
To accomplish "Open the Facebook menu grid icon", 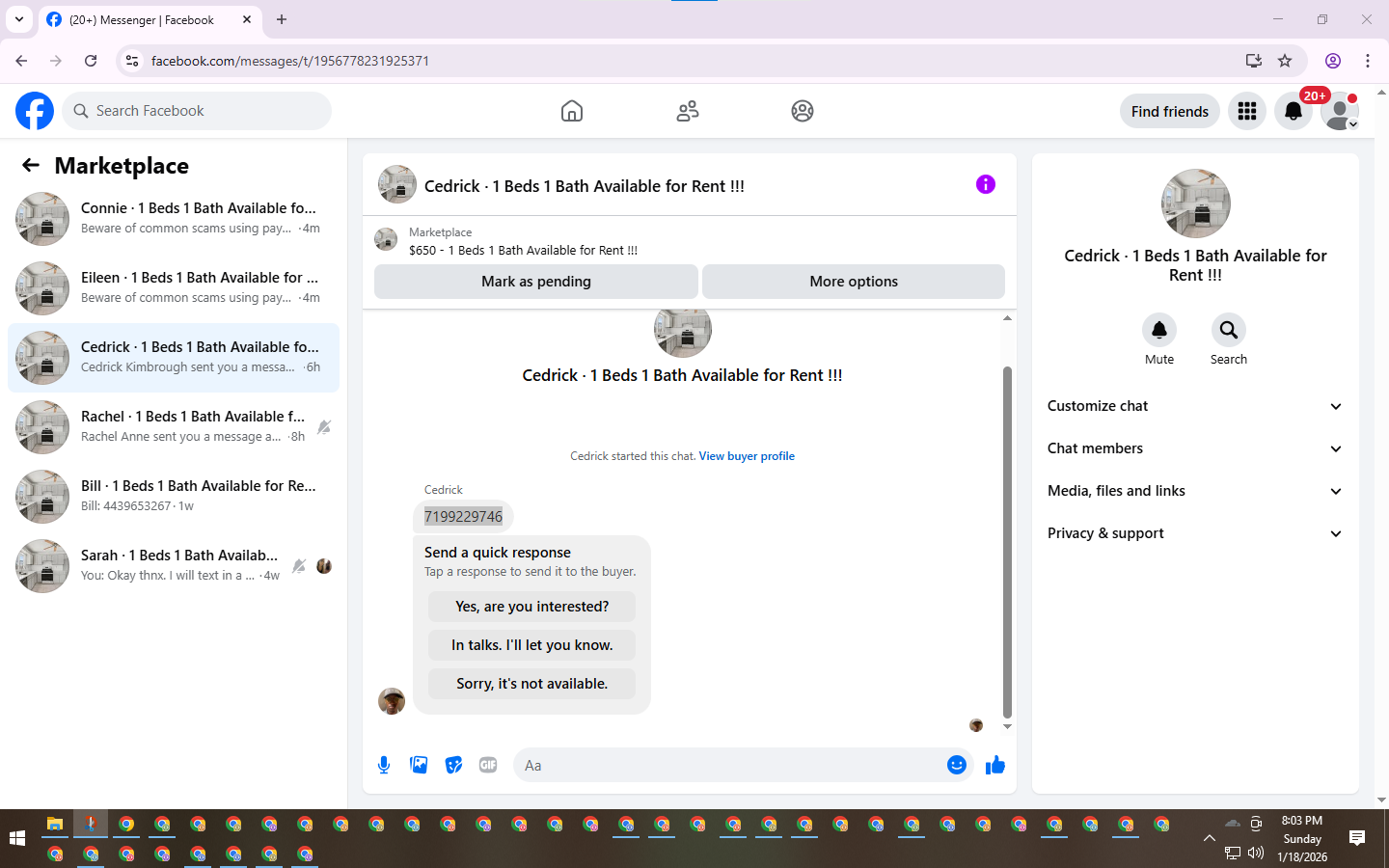I will (1247, 111).
